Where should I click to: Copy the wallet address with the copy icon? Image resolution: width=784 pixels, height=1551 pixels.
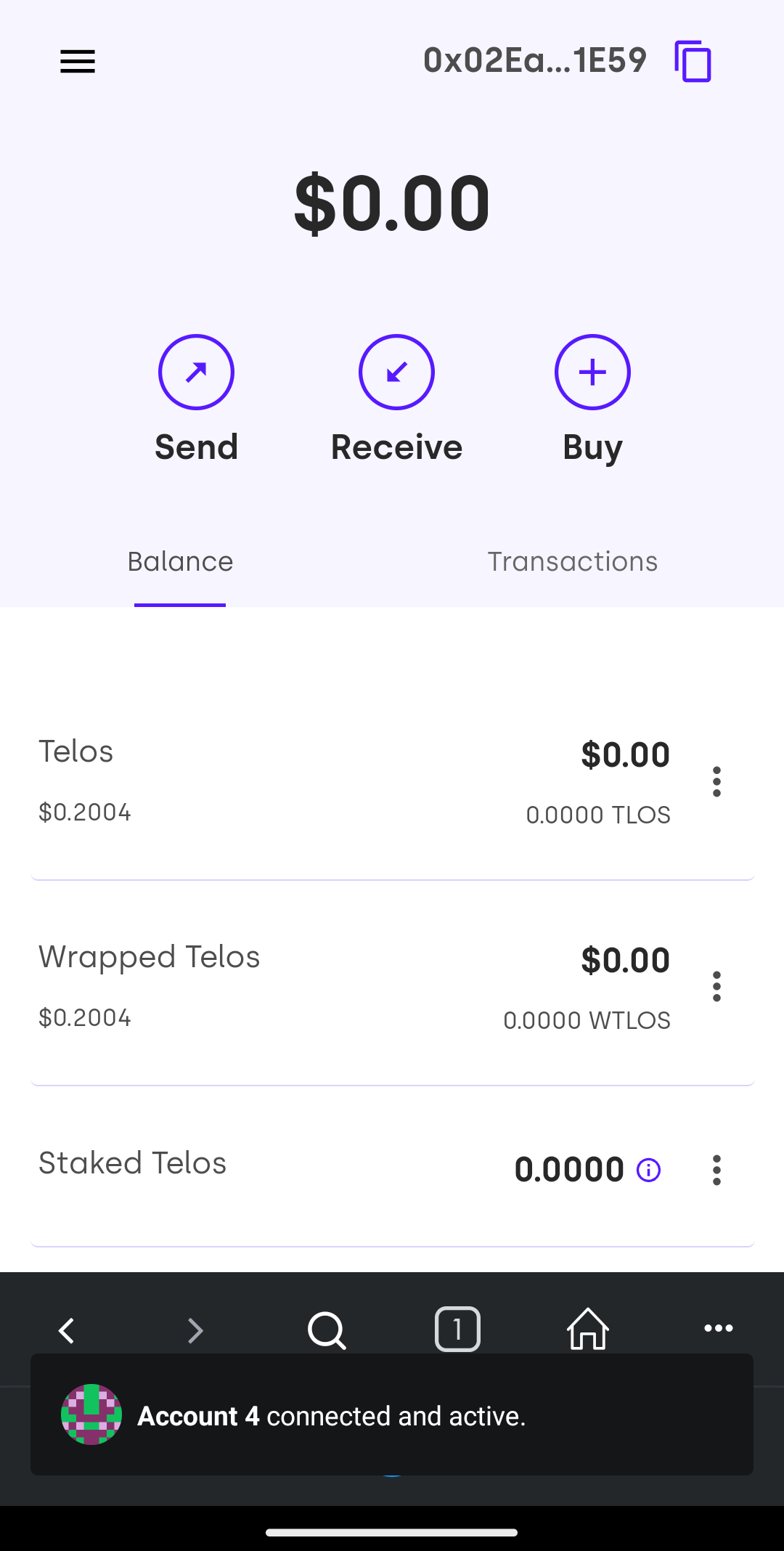coord(693,62)
